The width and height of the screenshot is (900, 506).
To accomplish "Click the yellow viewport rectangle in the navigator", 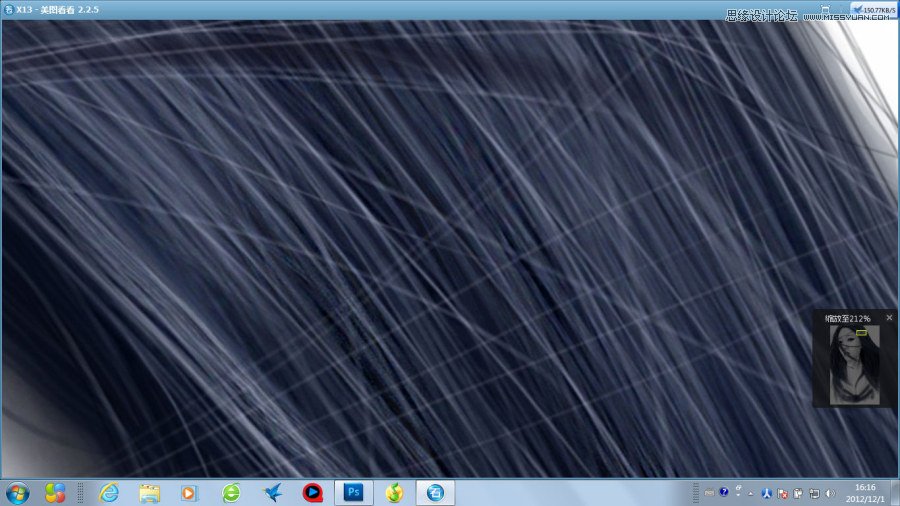I will coord(862,333).
